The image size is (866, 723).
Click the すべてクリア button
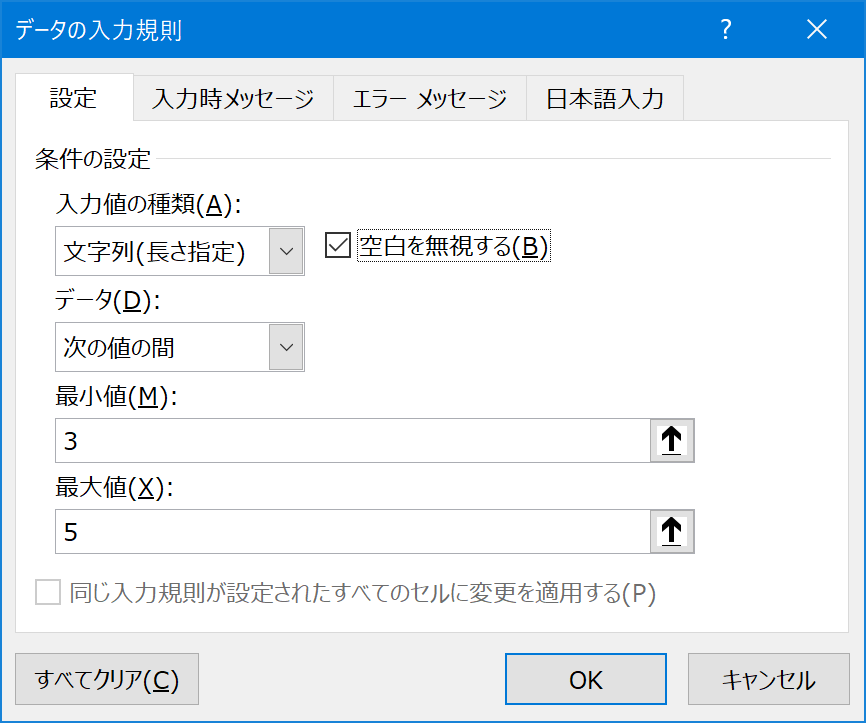[107, 679]
